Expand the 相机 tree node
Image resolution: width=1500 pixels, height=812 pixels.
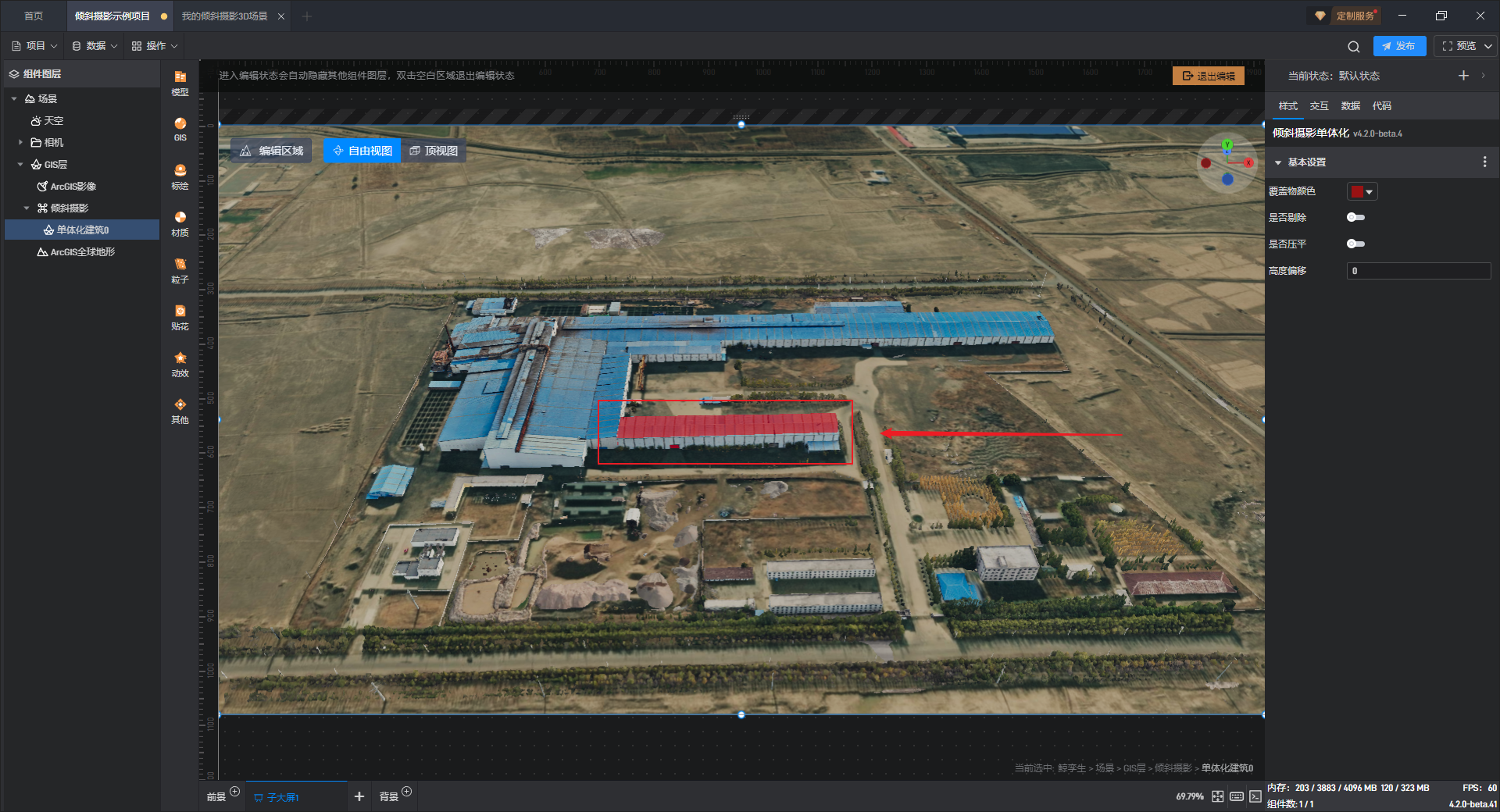(20, 142)
